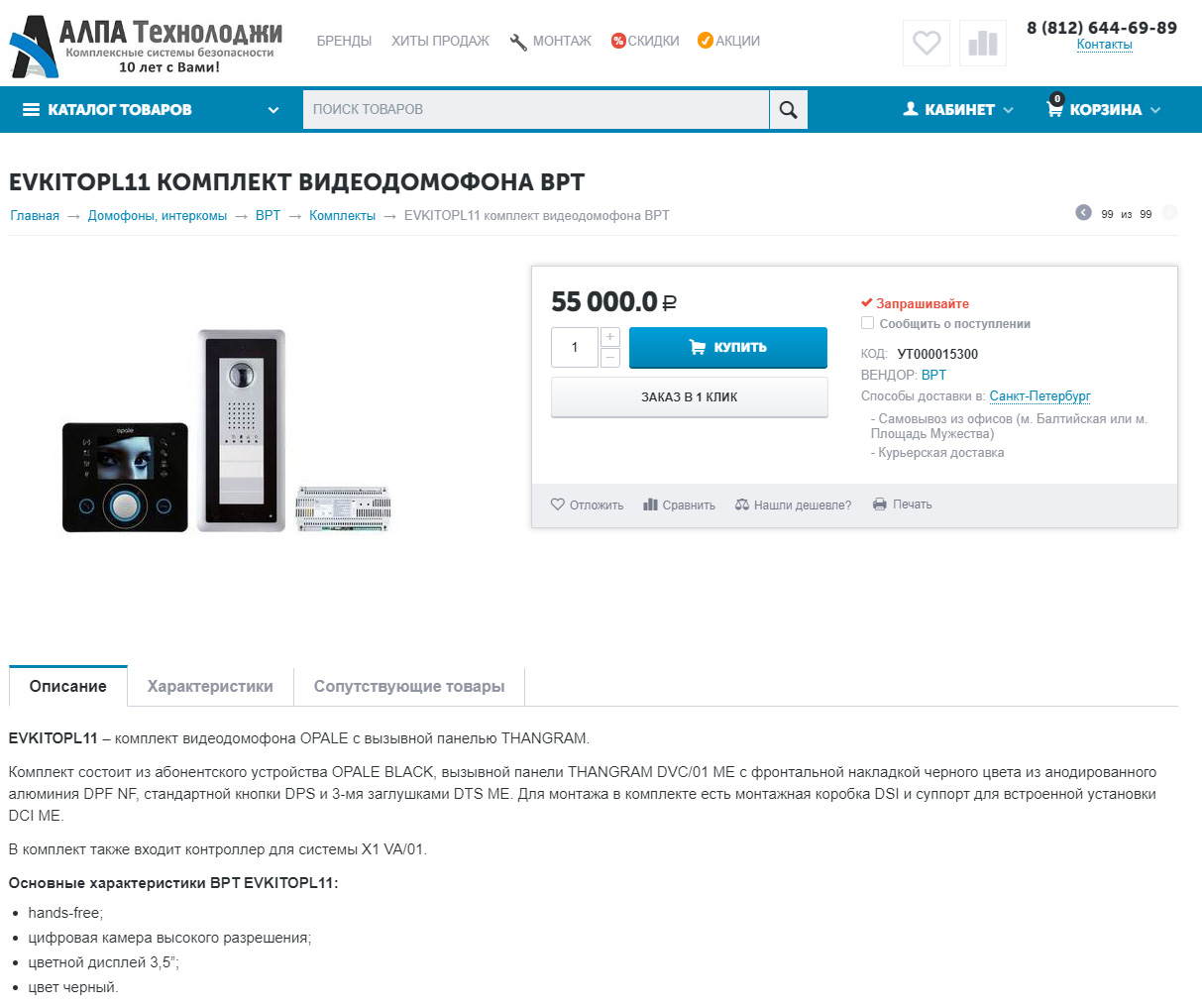Open the Кабинет dropdown menu
The image size is (1202, 1008).
point(957,109)
